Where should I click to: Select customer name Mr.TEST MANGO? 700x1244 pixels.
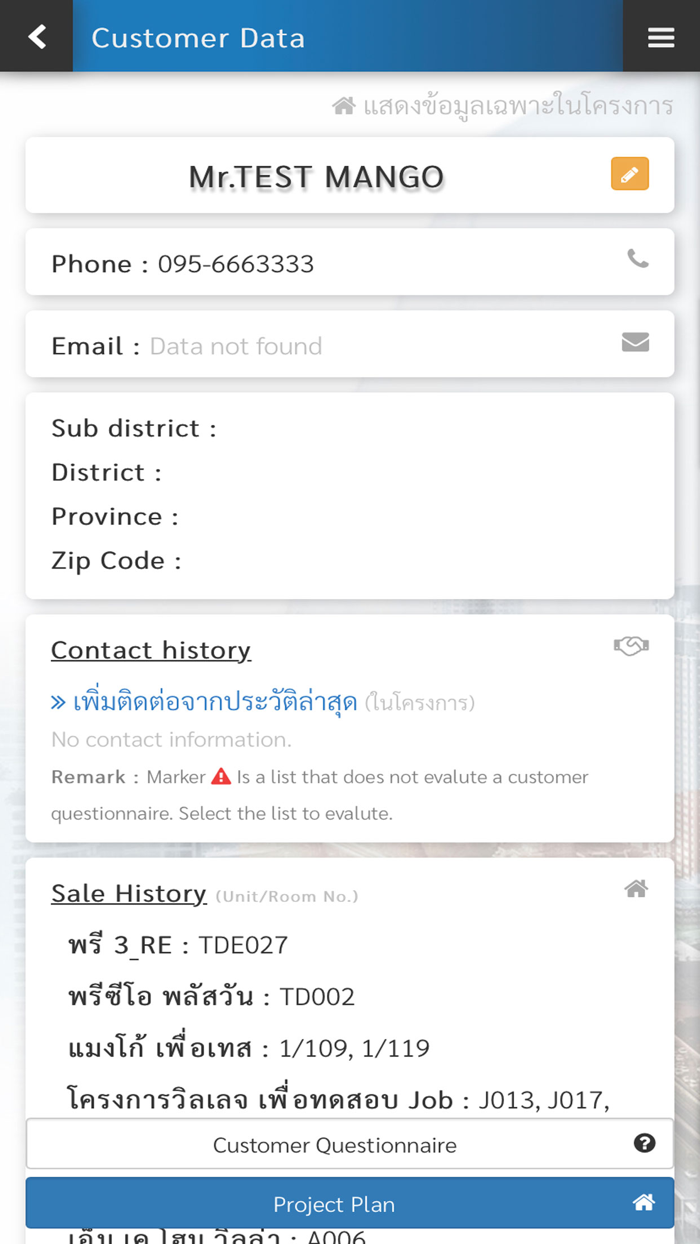(x=315, y=175)
